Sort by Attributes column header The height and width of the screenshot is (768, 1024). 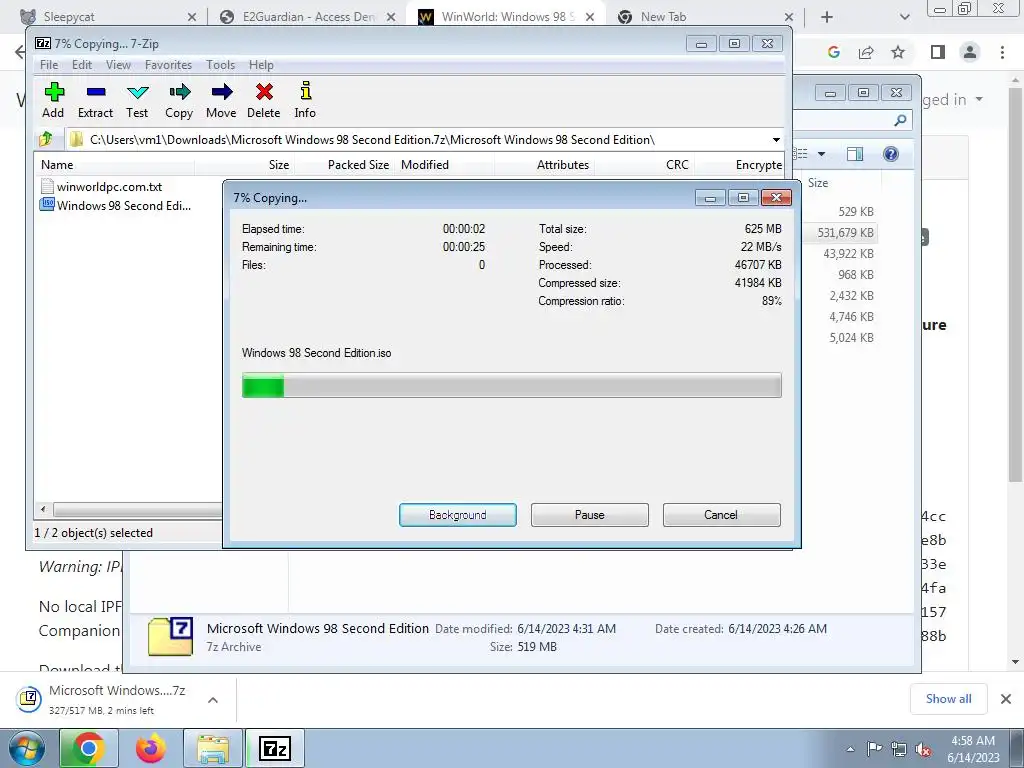(544, 165)
